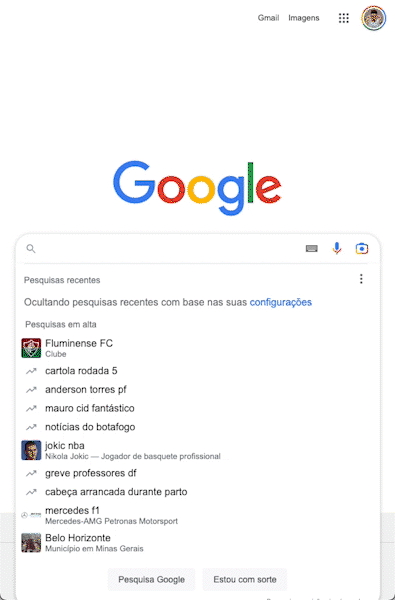
Task: Start voice search with microphone icon
Action: [x=336, y=249]
